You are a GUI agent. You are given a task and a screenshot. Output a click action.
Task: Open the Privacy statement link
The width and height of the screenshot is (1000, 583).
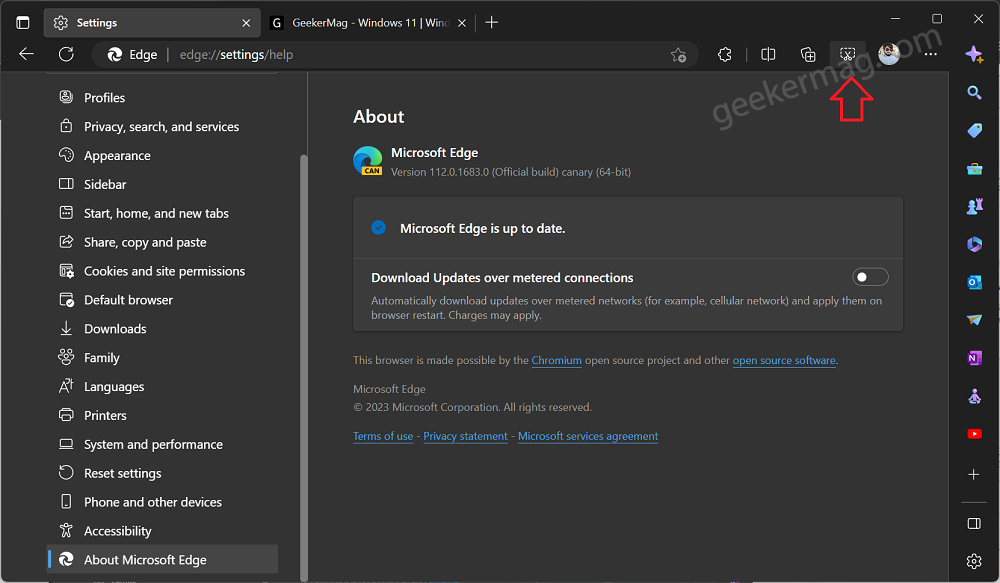pos(465,436)
